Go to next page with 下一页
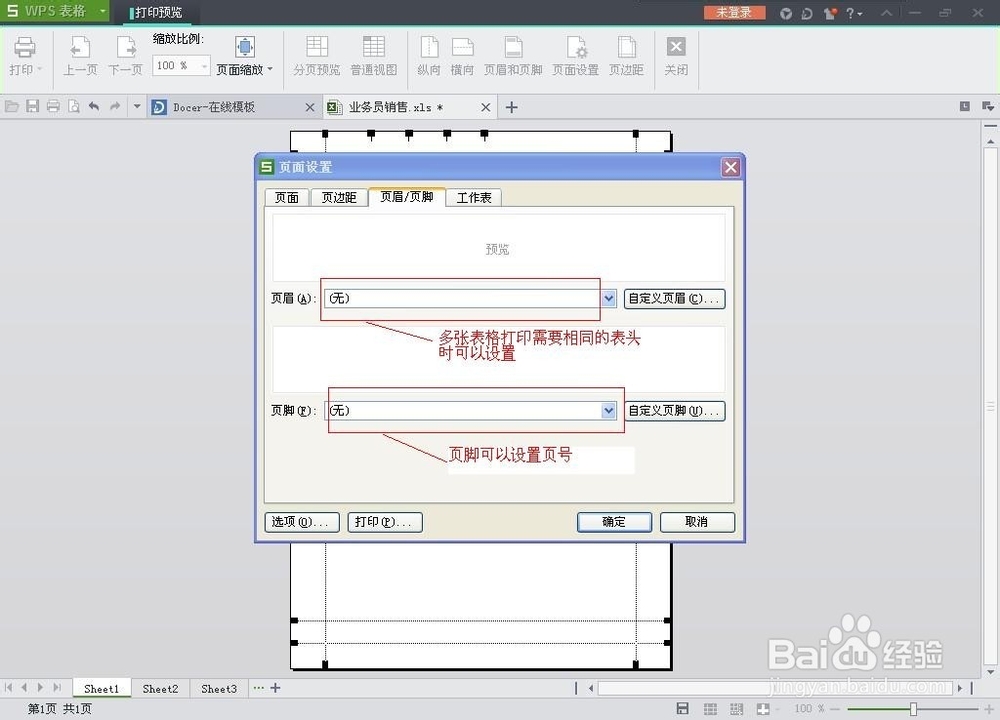The image size is (1000, 720). [125, 57]
